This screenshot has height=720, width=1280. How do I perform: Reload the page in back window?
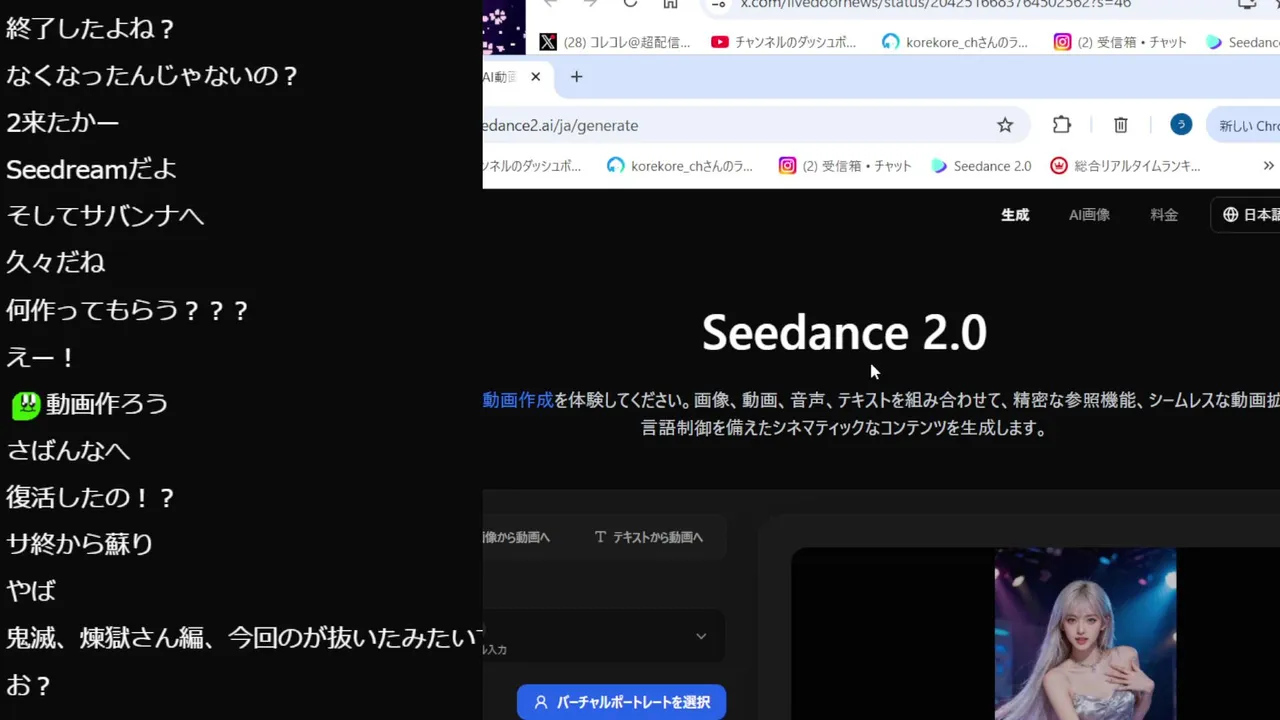point(630,4)
